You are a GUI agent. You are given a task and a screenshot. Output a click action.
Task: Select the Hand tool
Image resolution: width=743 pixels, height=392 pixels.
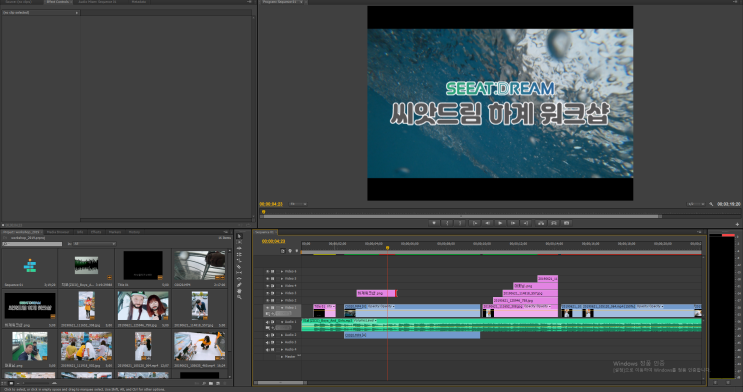click(239, 291)
